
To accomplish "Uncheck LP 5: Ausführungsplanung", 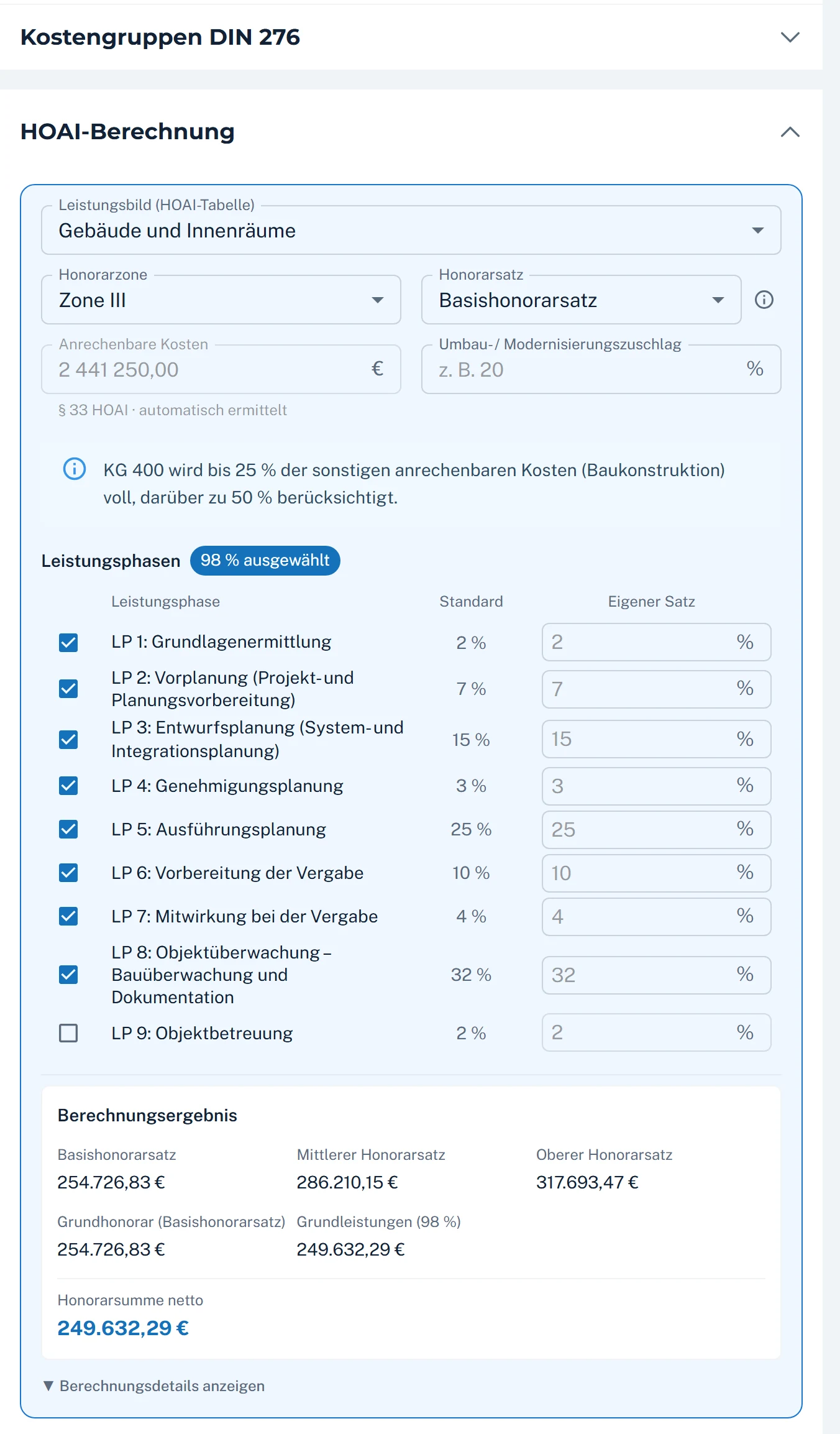I will (x=68, y=829).
